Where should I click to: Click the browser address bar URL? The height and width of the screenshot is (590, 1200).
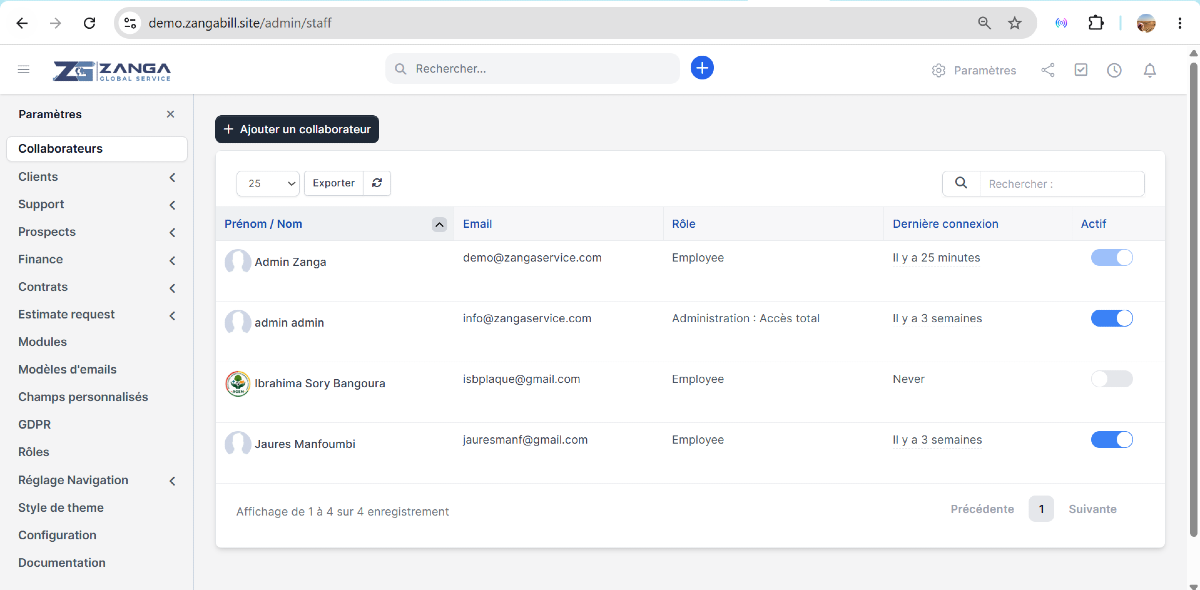[240, 22]
